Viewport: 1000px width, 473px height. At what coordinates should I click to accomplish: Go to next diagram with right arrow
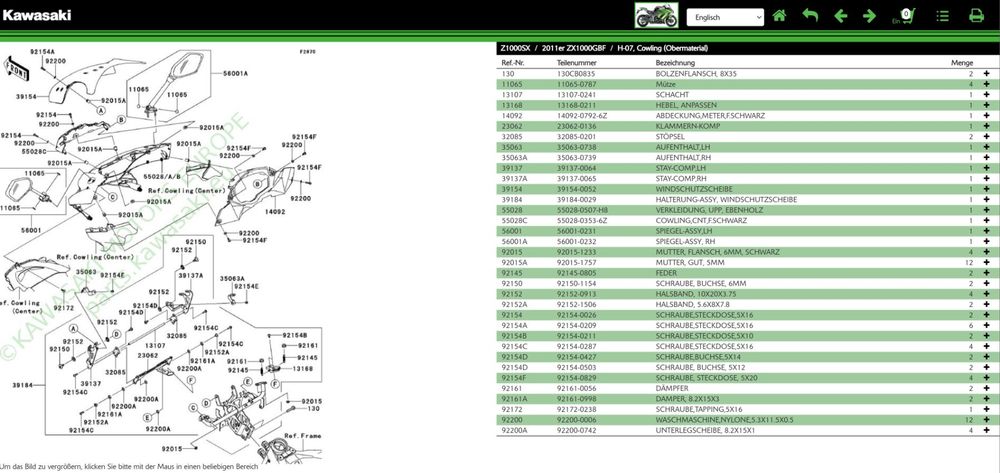869,16
